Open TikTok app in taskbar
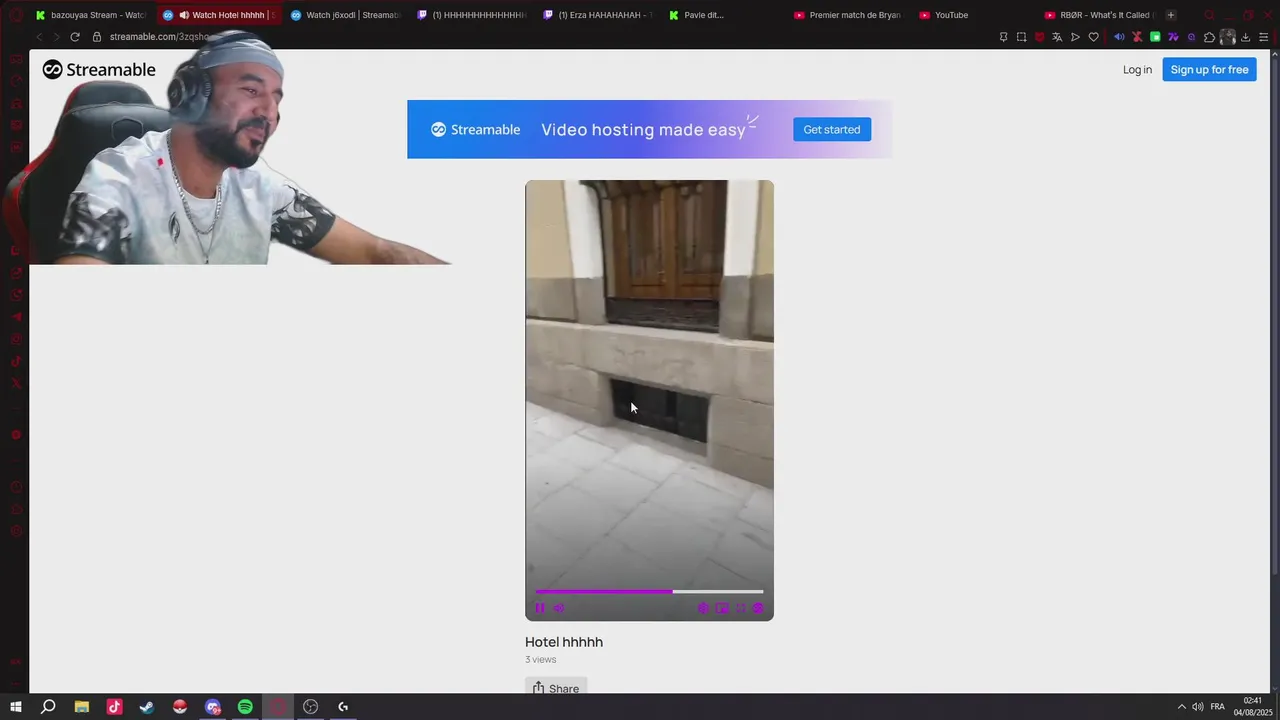 click(x=114, y=707)
